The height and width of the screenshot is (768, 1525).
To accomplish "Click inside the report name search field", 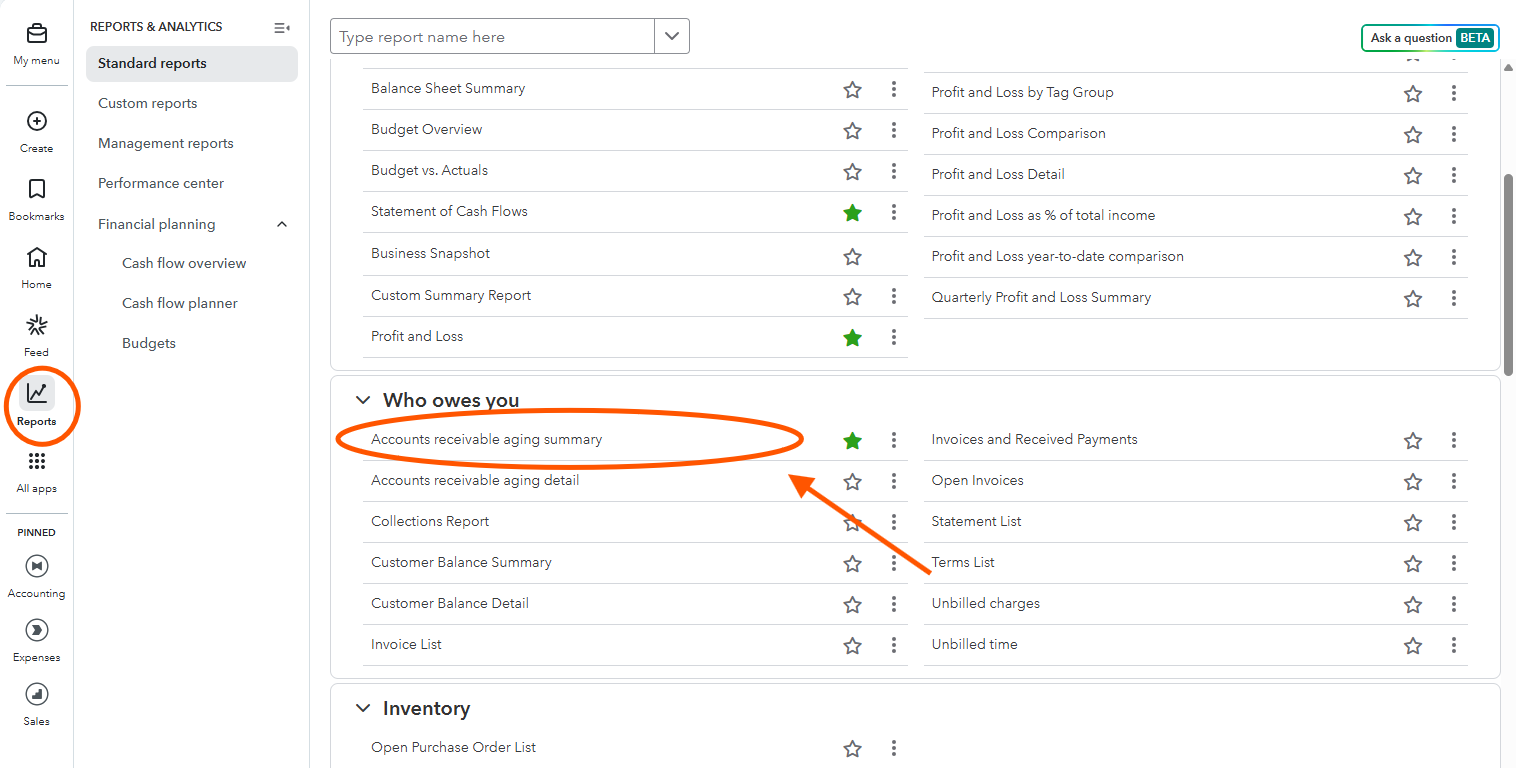I will click(490, 36).
